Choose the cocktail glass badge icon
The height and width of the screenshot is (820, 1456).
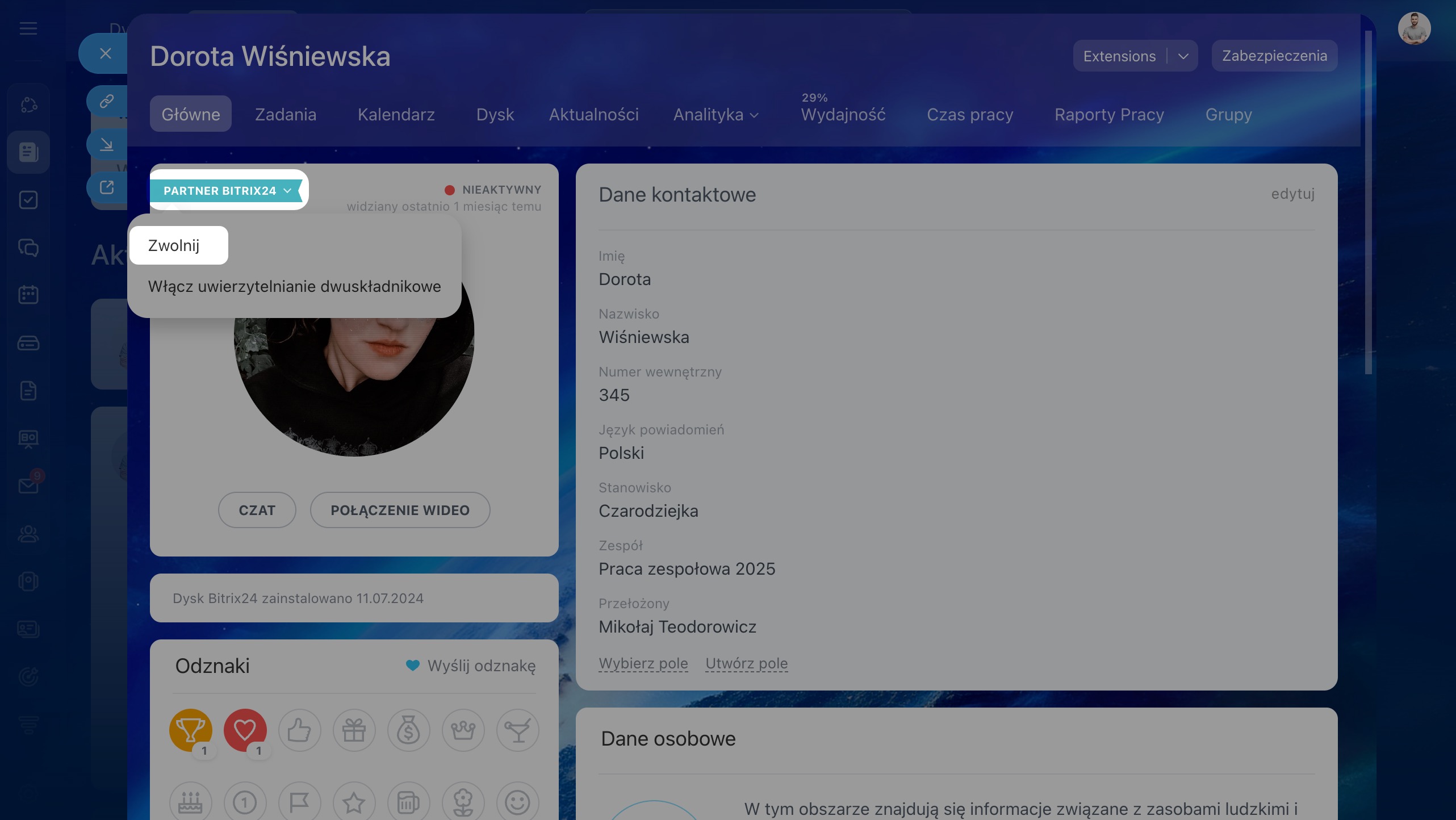tap(517, 730)
